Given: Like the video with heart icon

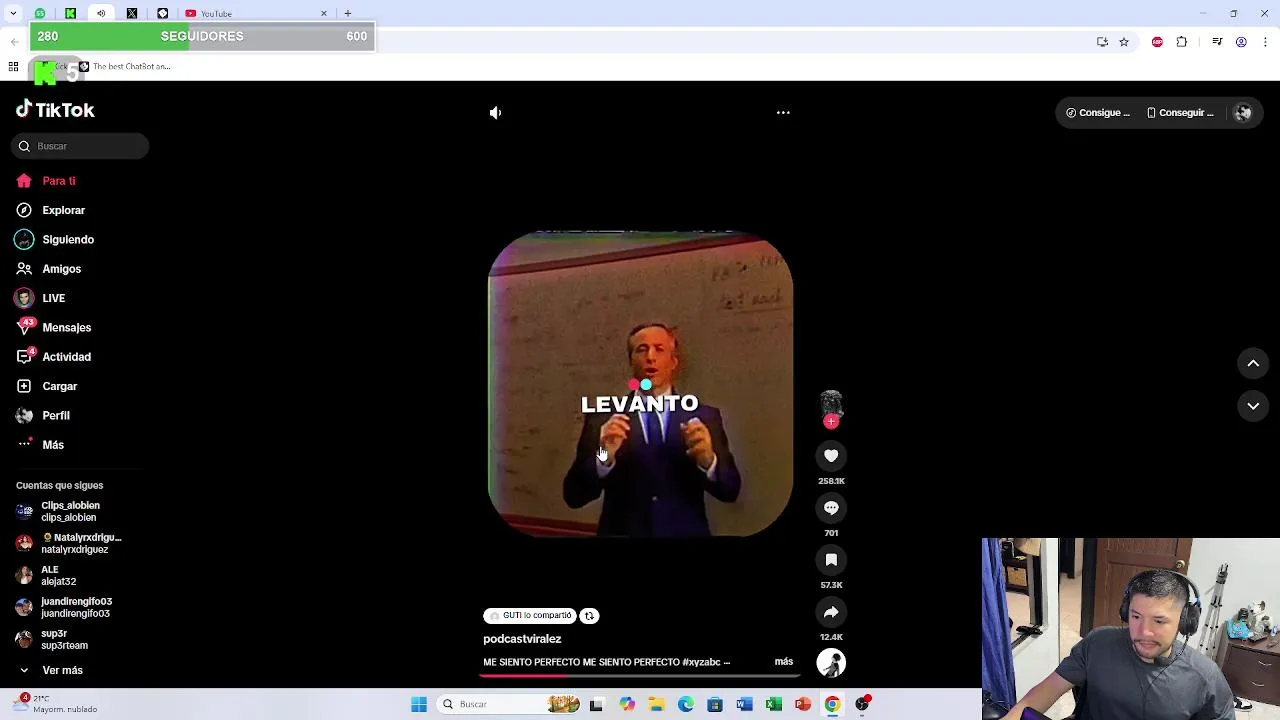Looking at the screenshot, I should click(831, 456).
